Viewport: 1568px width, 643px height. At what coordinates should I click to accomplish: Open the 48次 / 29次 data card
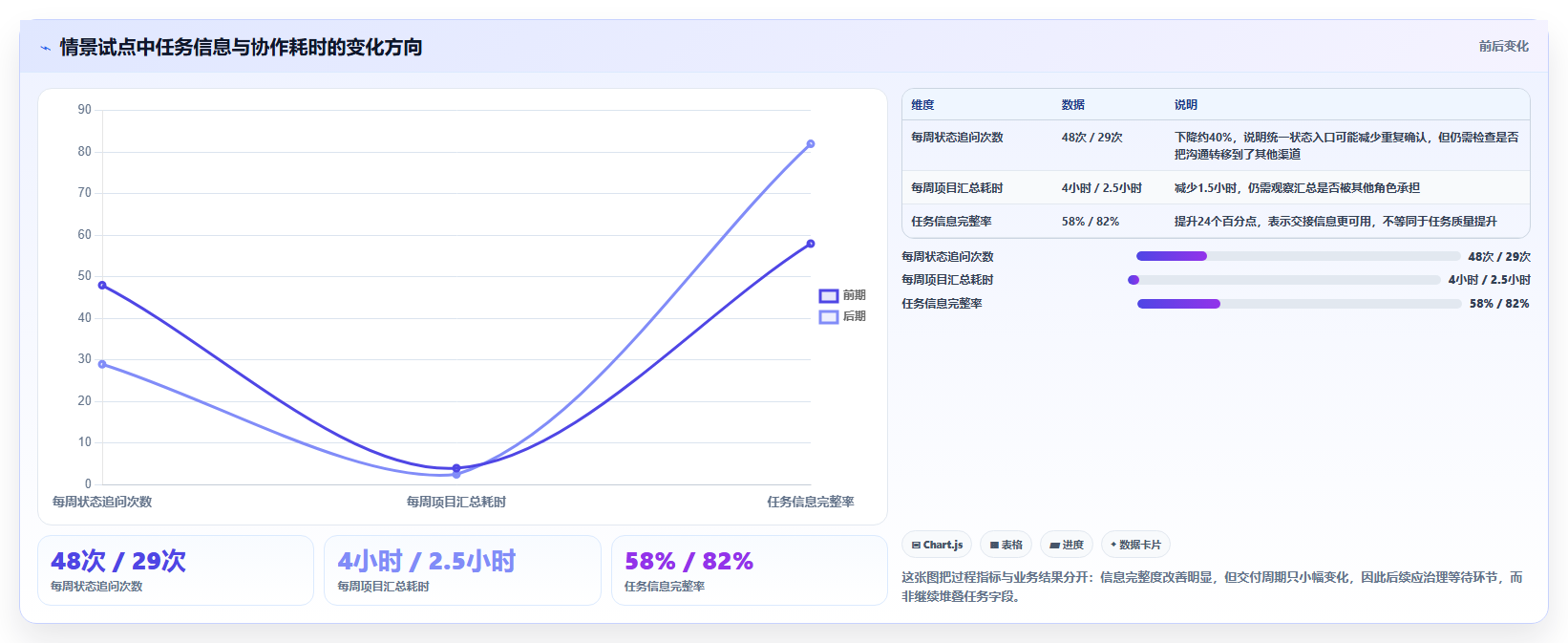[x=176, y=570]
